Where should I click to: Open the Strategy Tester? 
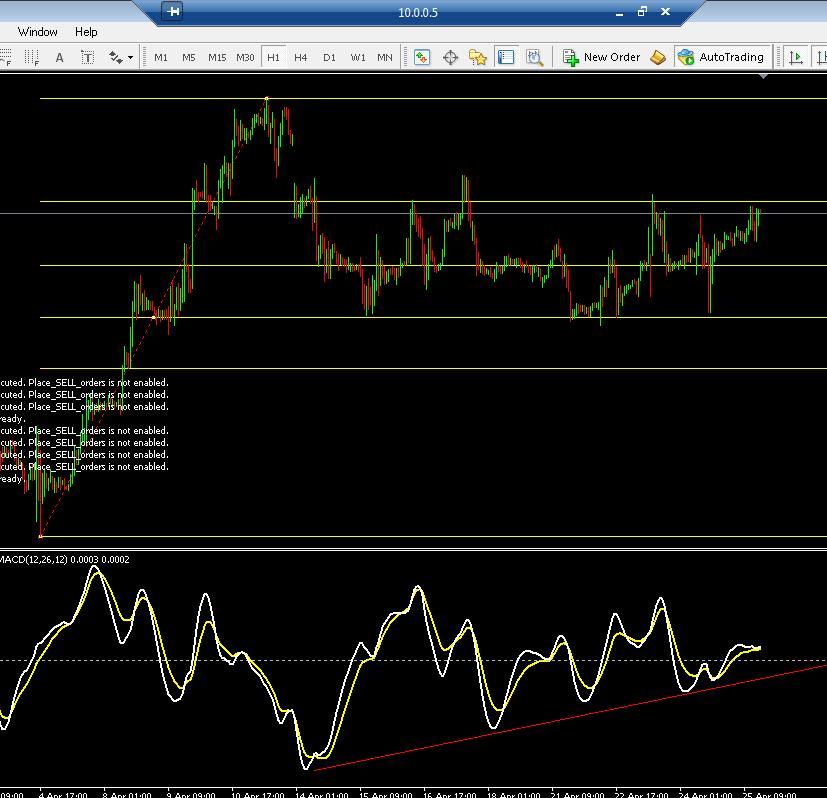pyautogui.click(x=534, y=57)
